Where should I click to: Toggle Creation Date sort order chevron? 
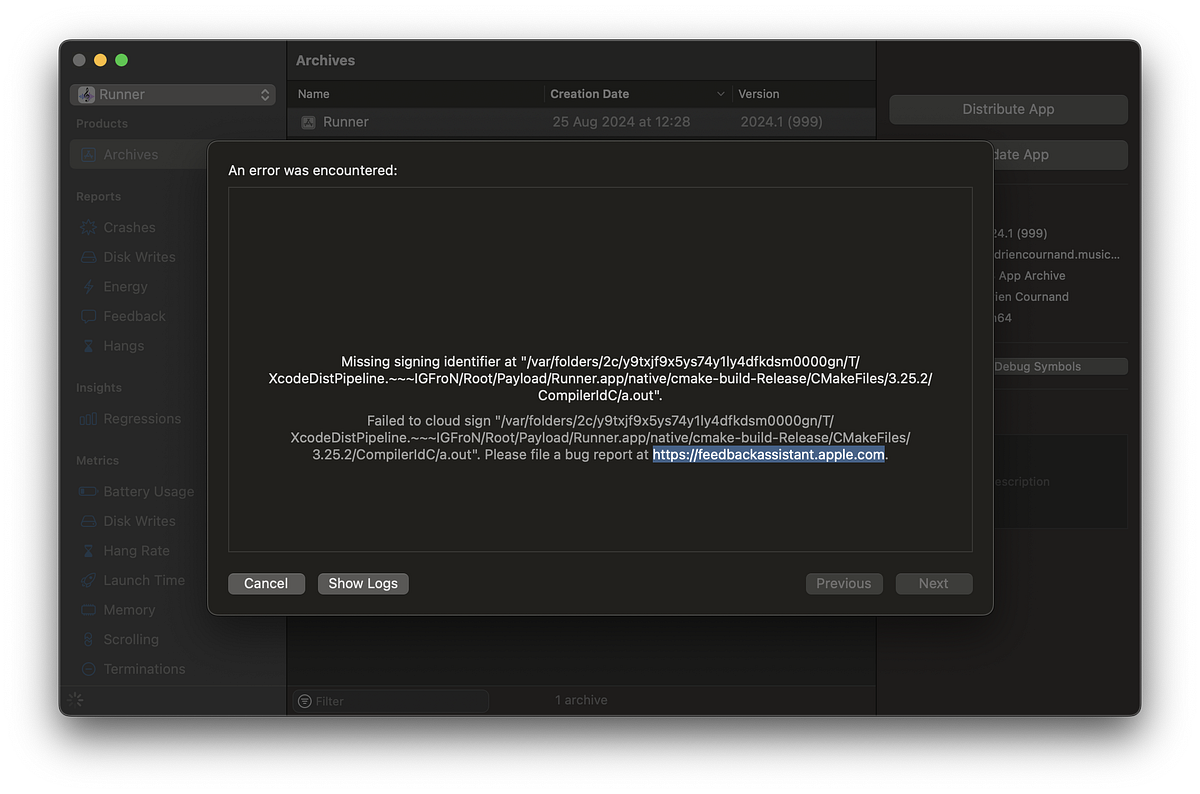pos(722,93)
